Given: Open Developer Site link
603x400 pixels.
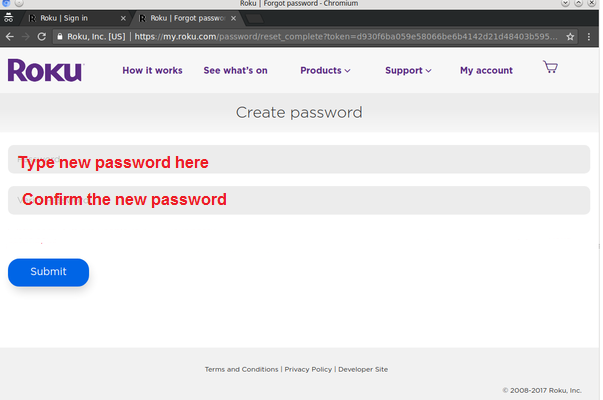Looking at the screenshot, I should point(363,369).
